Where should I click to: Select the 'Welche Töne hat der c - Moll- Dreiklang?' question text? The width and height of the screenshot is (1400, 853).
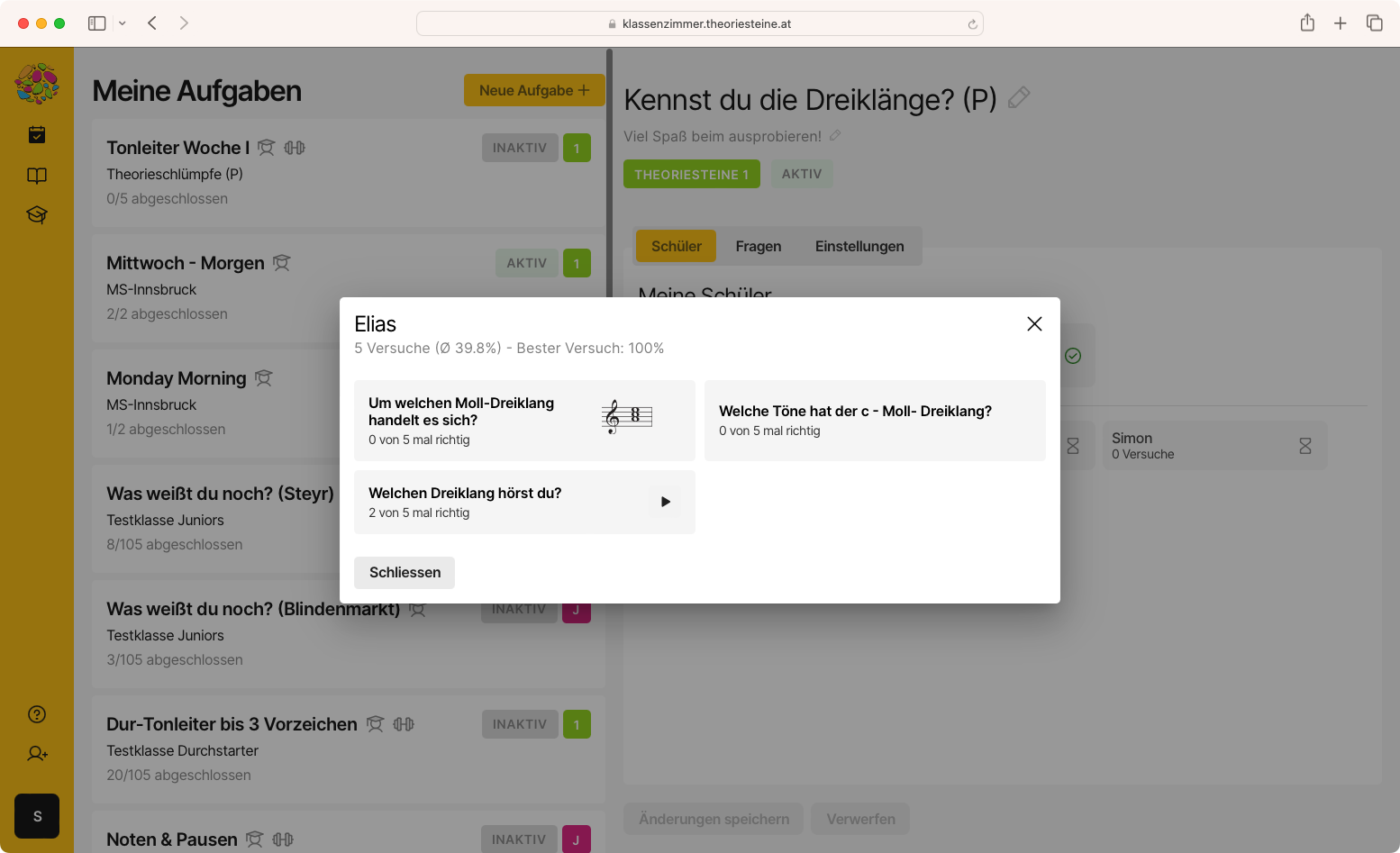(x=855, y=411)
